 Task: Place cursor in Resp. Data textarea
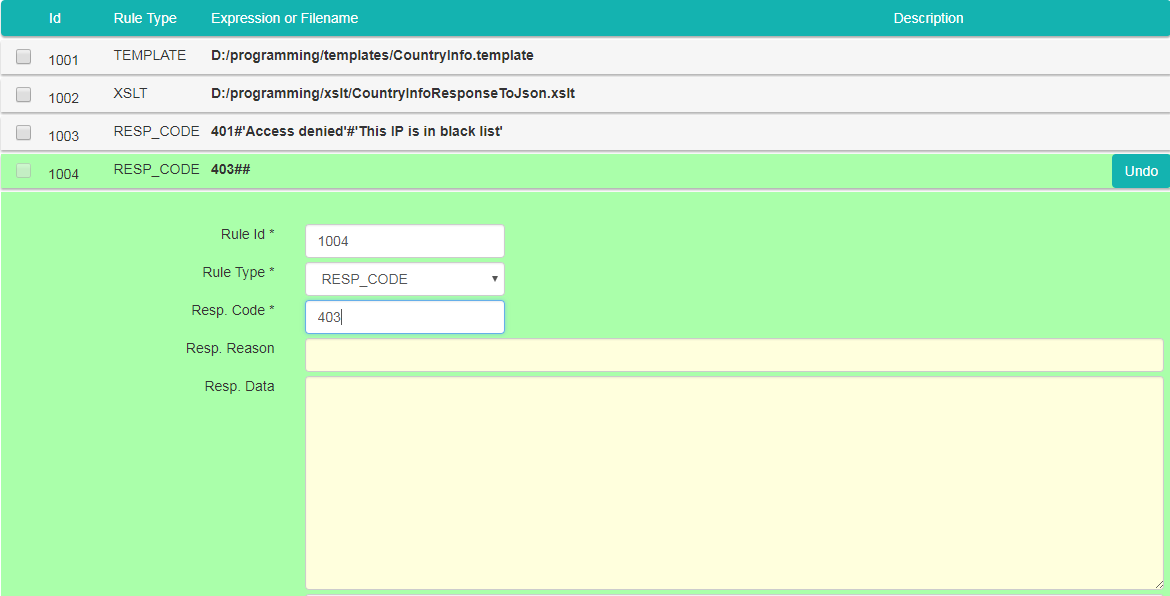[733, 483]
